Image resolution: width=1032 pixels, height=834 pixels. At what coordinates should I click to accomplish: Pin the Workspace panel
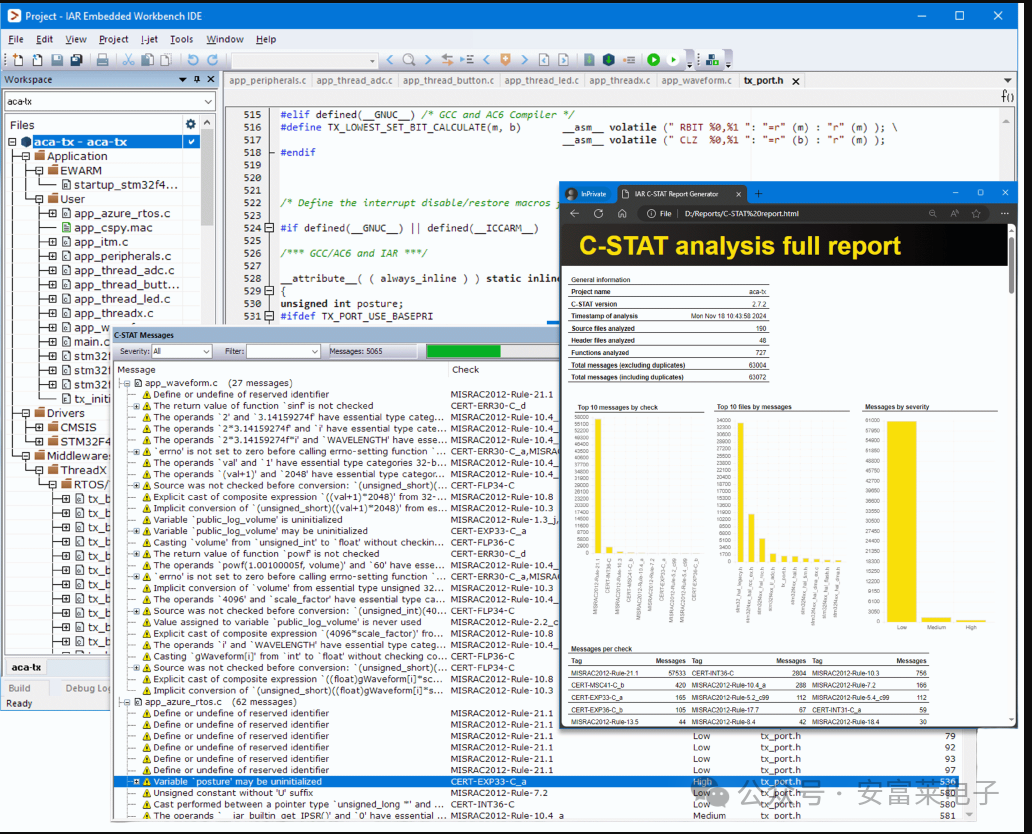coord(197,79)
